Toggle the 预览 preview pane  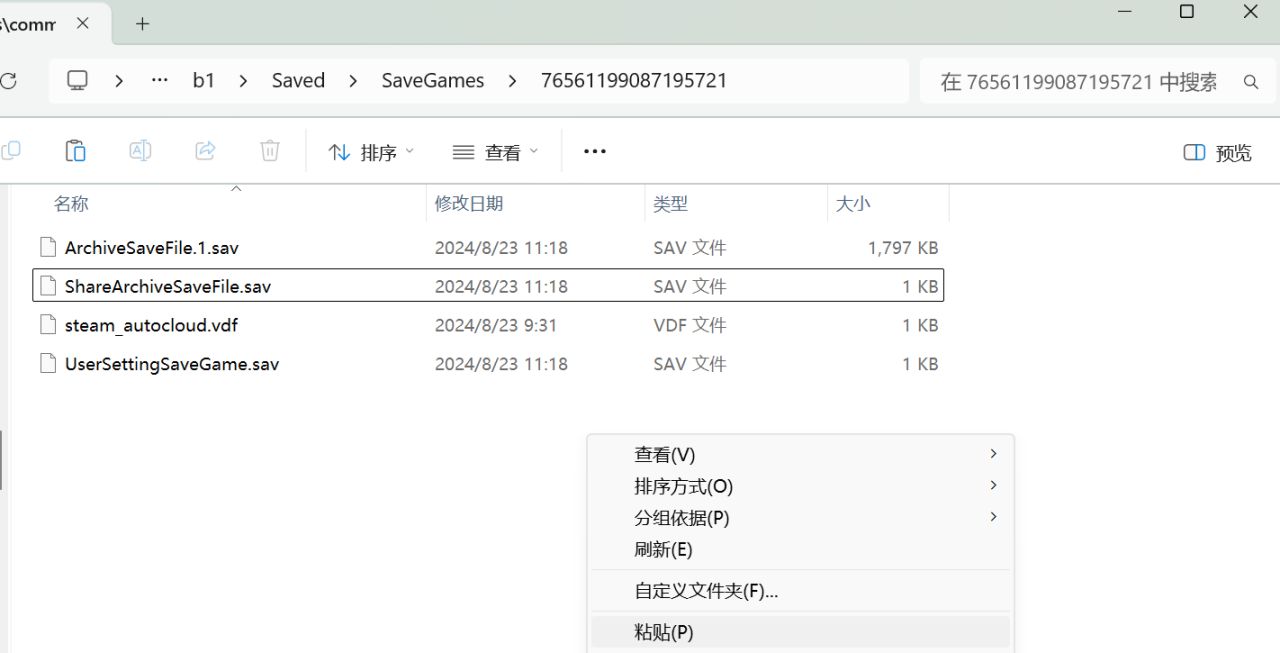(1217, 152)
